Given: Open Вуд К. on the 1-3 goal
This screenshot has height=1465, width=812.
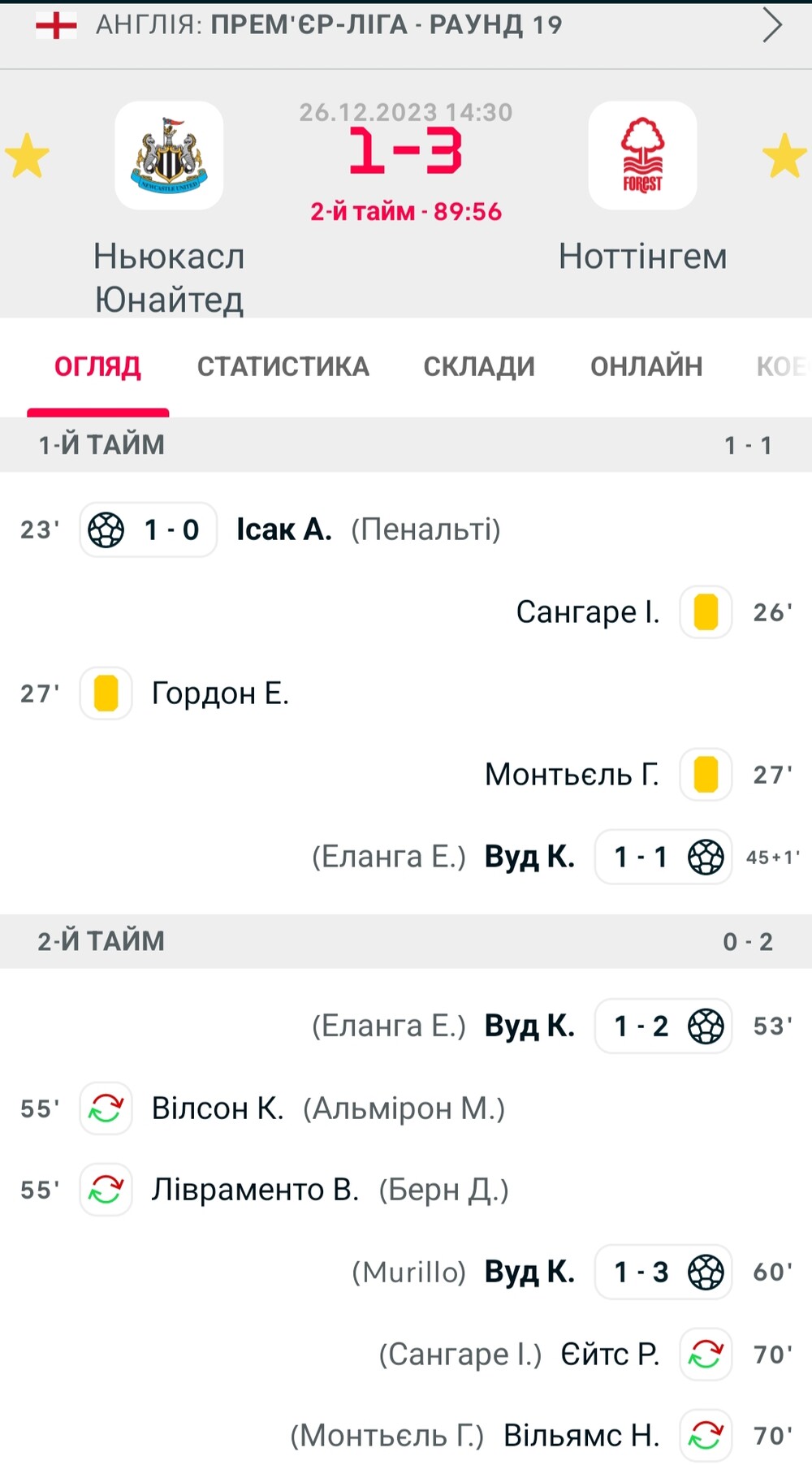Looking at the screenshot, I should click(529, 1272).
